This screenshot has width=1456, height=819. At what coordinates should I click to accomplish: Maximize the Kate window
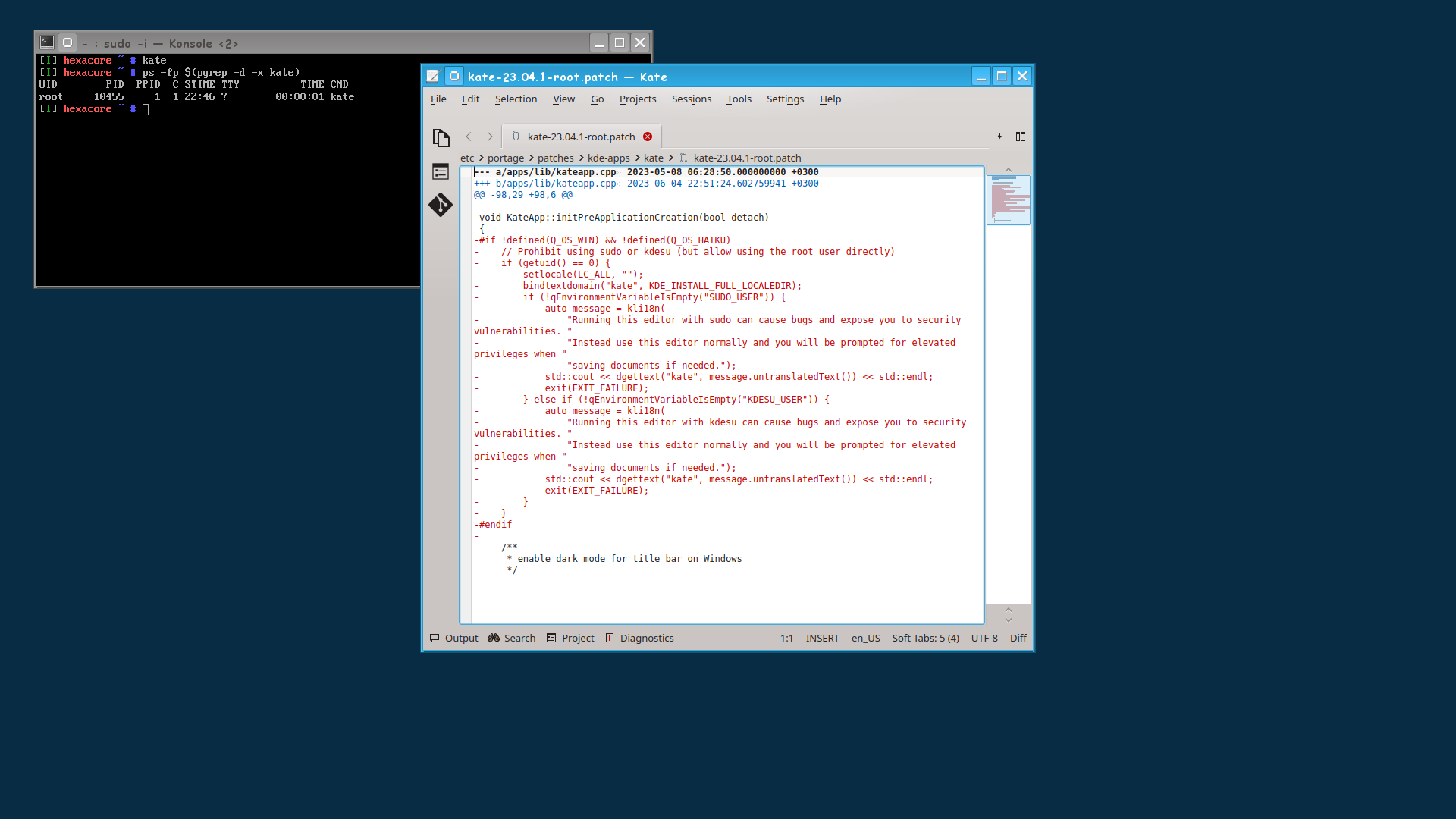point(1002,76)
